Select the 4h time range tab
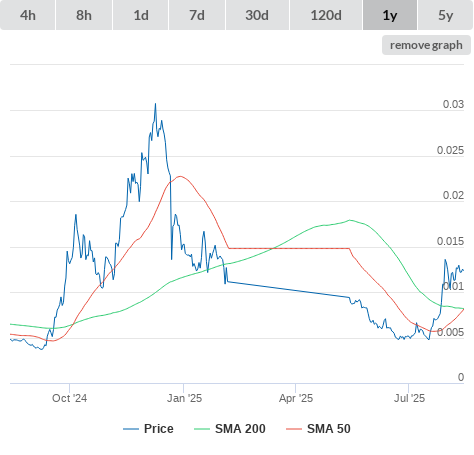474x455 pixels. point(27,15)
